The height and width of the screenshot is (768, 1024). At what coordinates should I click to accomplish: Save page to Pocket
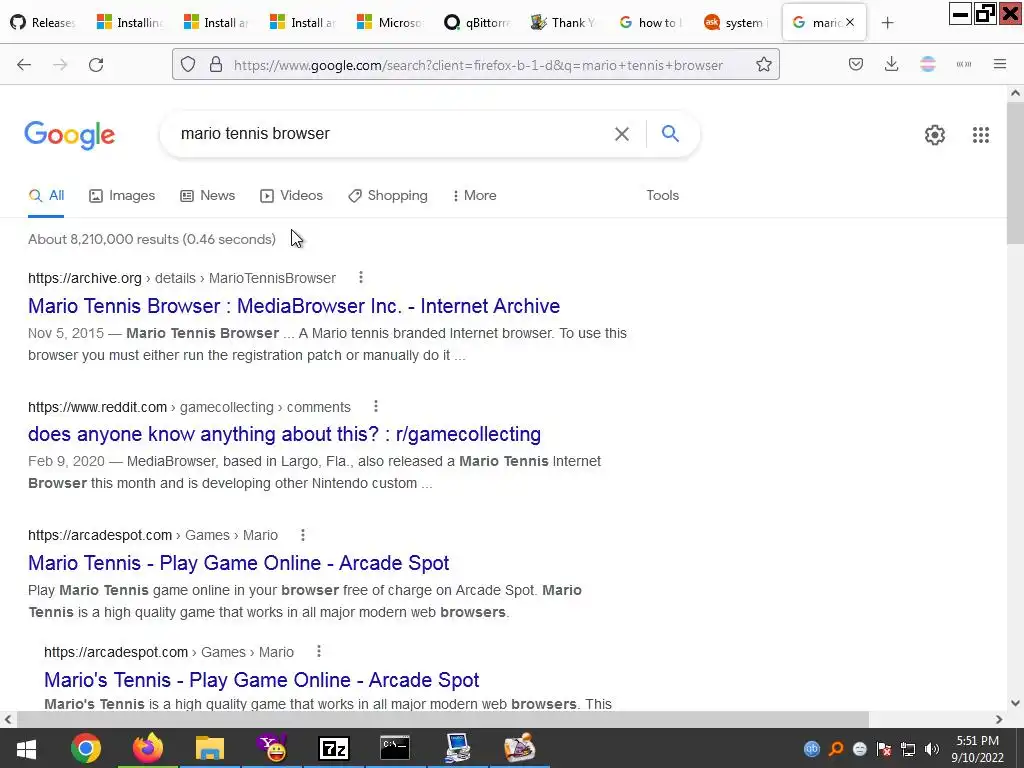point(856,64)
